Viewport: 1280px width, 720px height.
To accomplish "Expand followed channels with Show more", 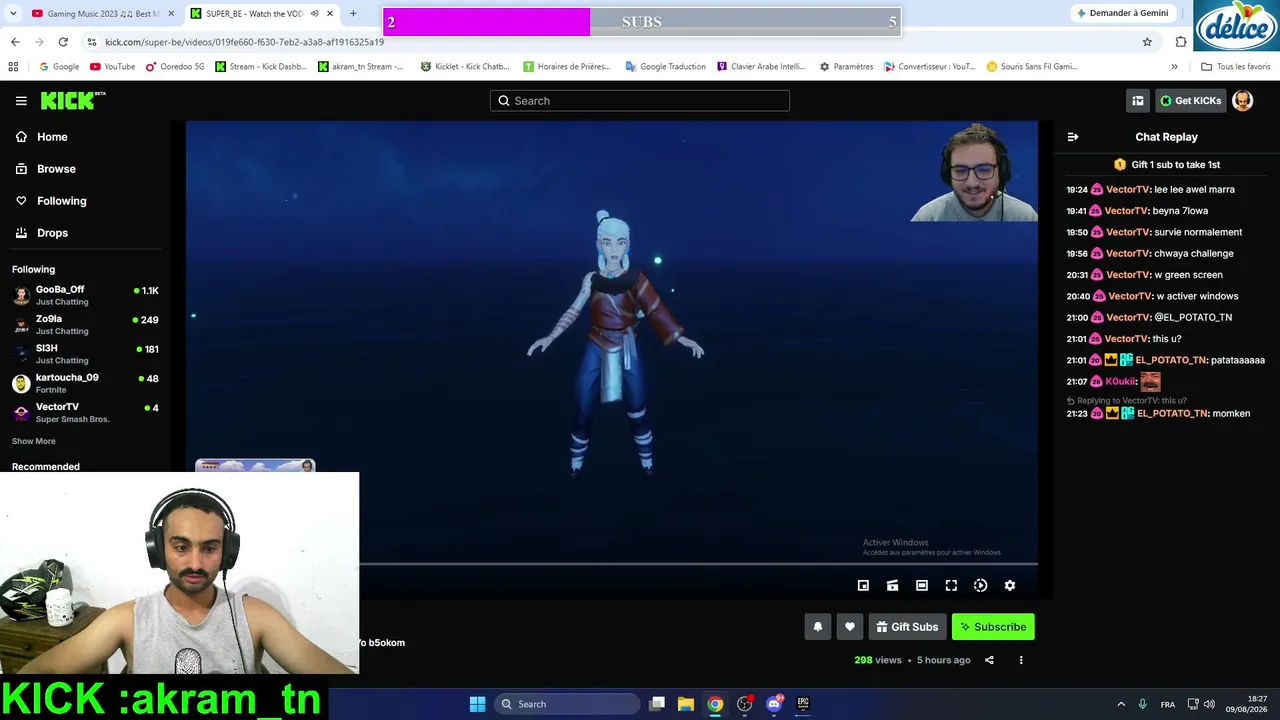I will tap(34, 441).
